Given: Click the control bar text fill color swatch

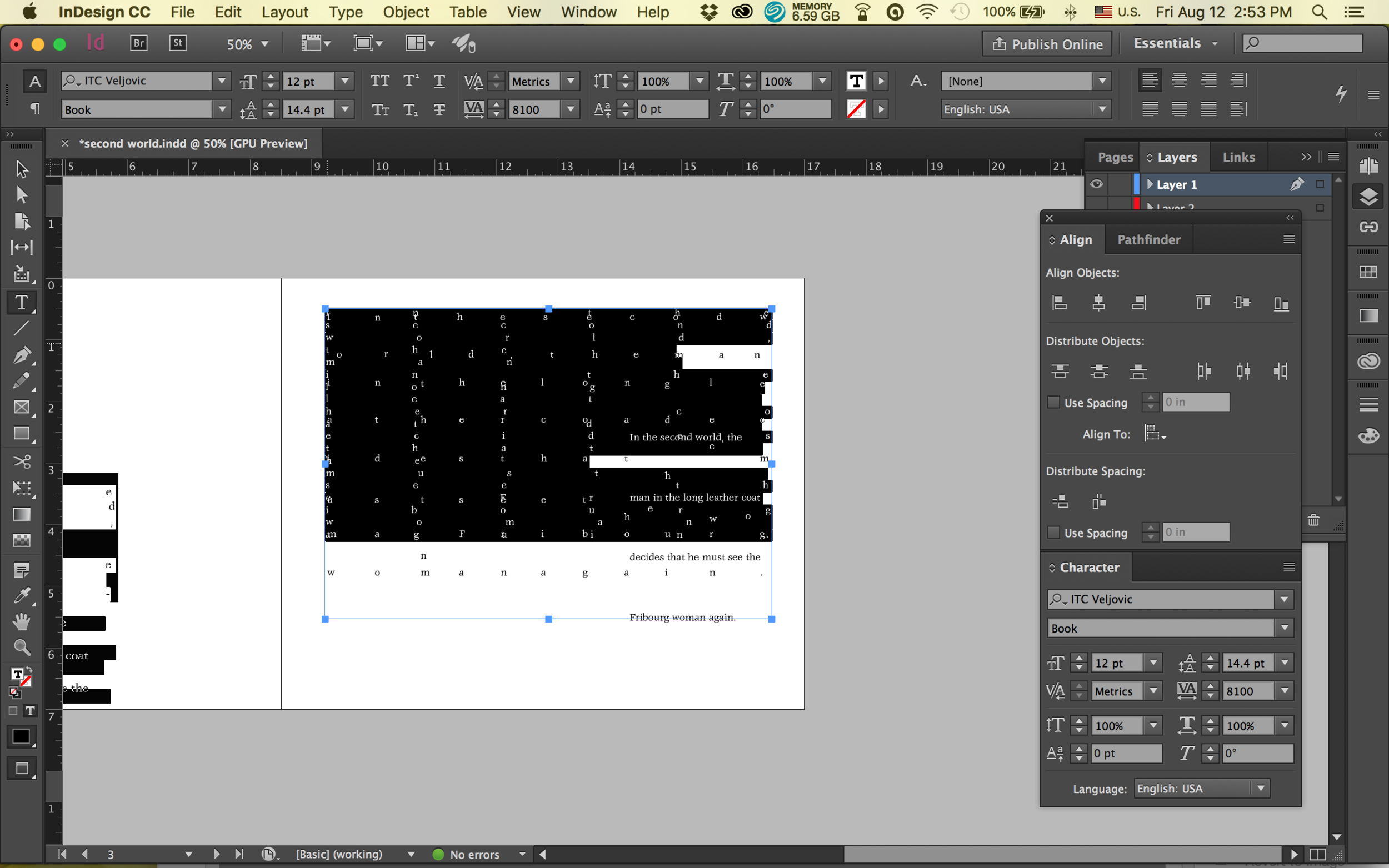Looking at the screenshot, I should pos(856,81).
